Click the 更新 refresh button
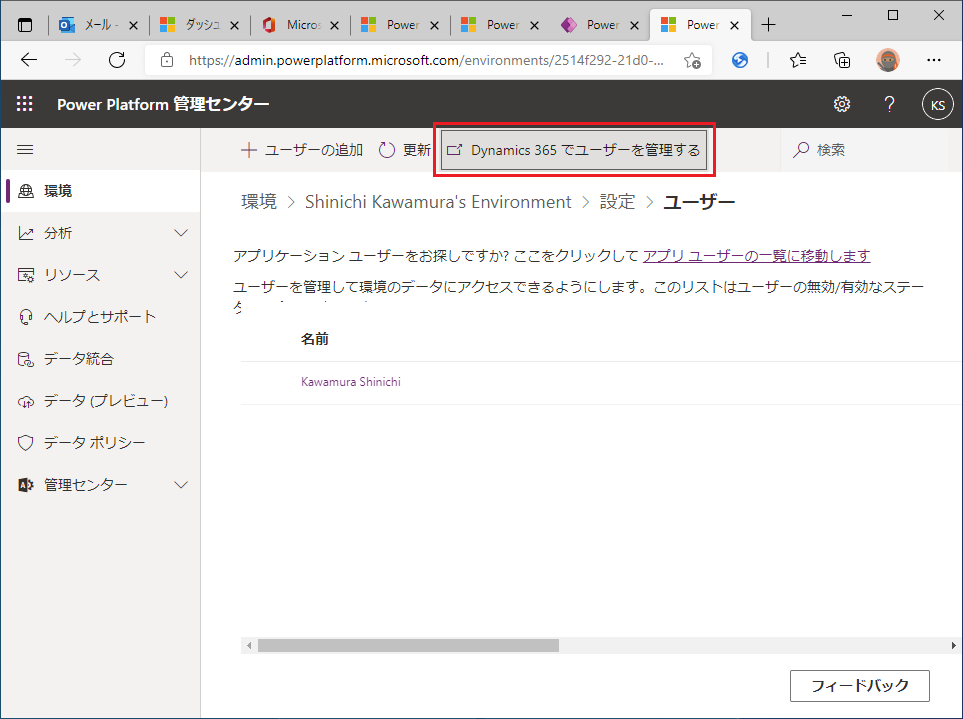Image resolution: width=963 pixels, height=719 pixels. (404, 150)
